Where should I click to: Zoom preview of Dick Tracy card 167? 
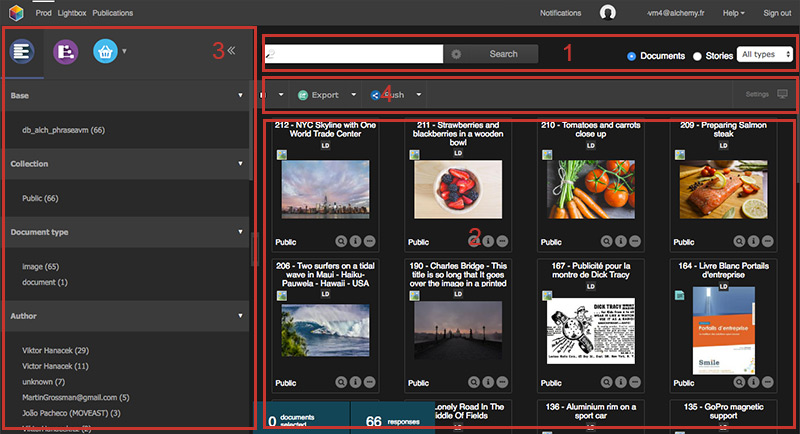(606, 382)
